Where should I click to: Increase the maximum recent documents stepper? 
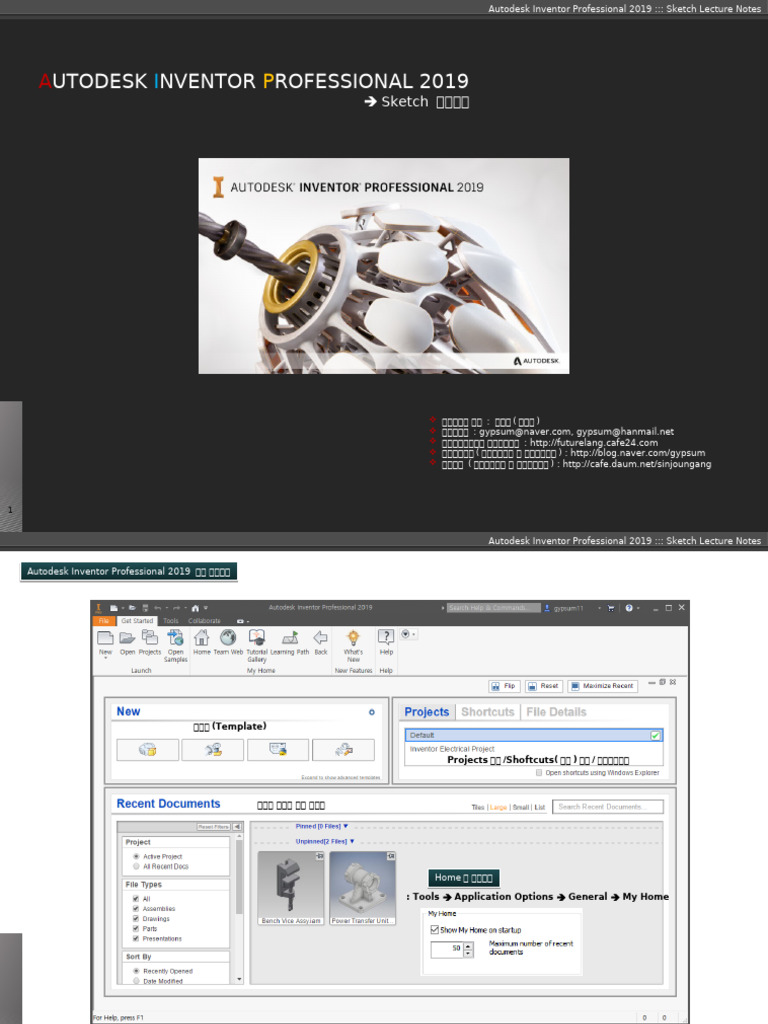[x=468, y=945]
